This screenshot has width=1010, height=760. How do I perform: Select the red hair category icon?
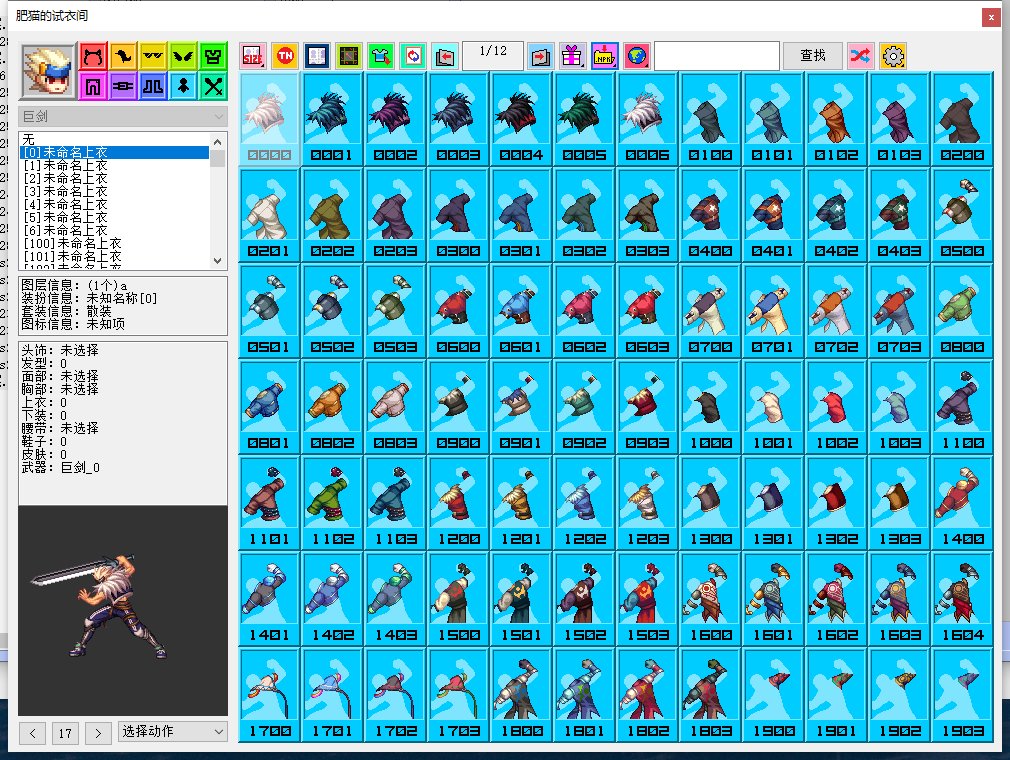(x=92, y=55)
